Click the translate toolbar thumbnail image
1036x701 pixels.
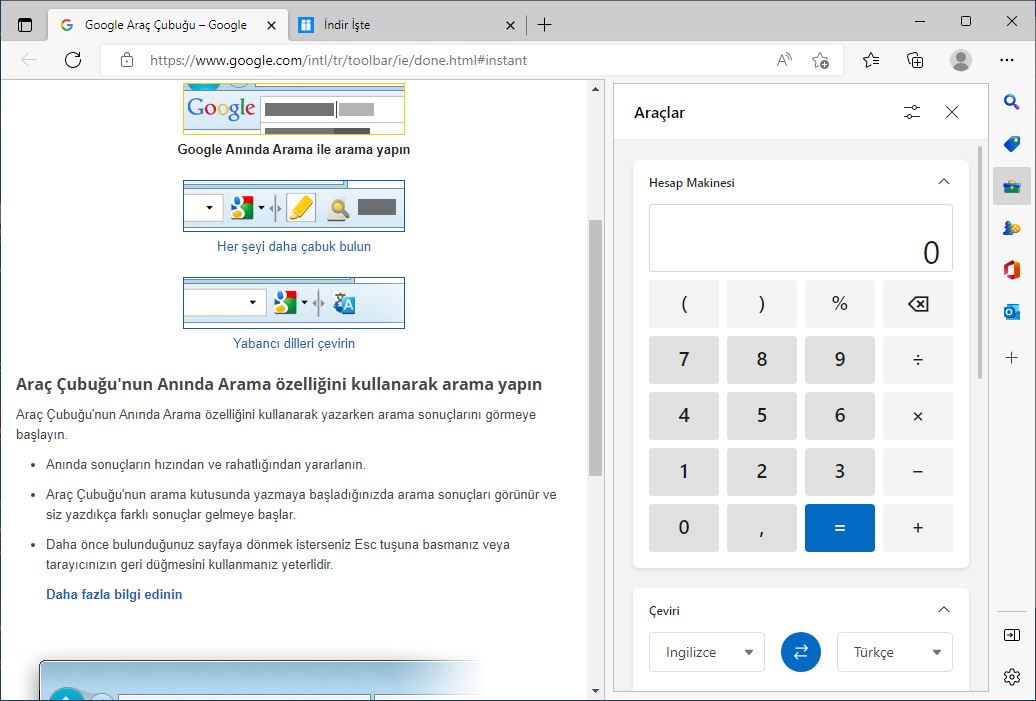(x=294, y=303)
